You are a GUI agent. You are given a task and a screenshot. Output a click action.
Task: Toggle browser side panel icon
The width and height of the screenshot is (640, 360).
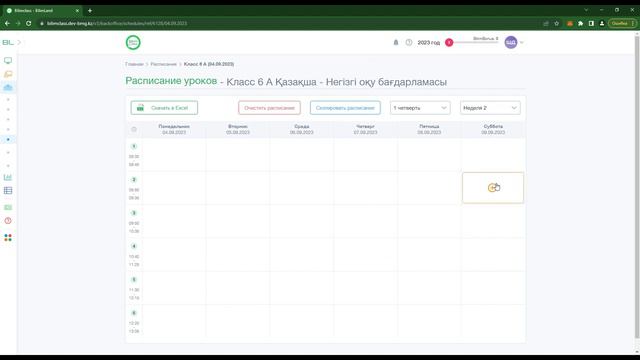point(591,23)
